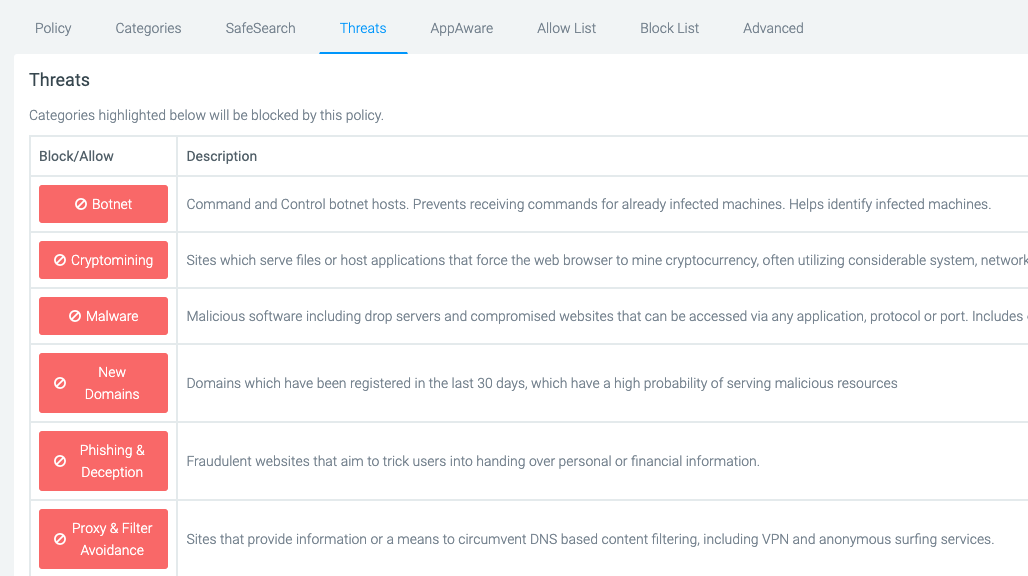The width and height of the screenshot is (1028, 576).
Task: Click the blocked icon on Cryptomining
Action: (x=60, y=260)
